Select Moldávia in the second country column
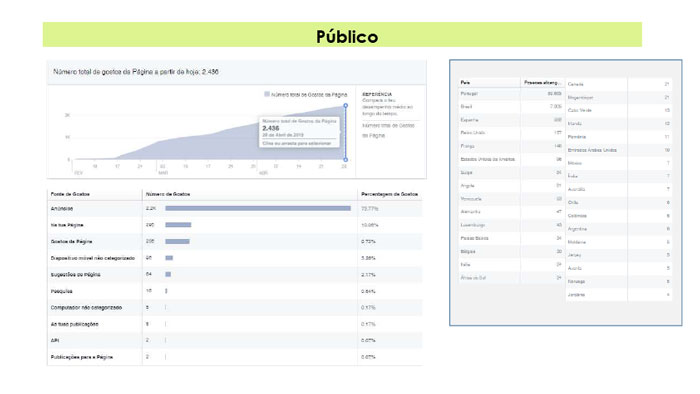 (x=577, y=242)
